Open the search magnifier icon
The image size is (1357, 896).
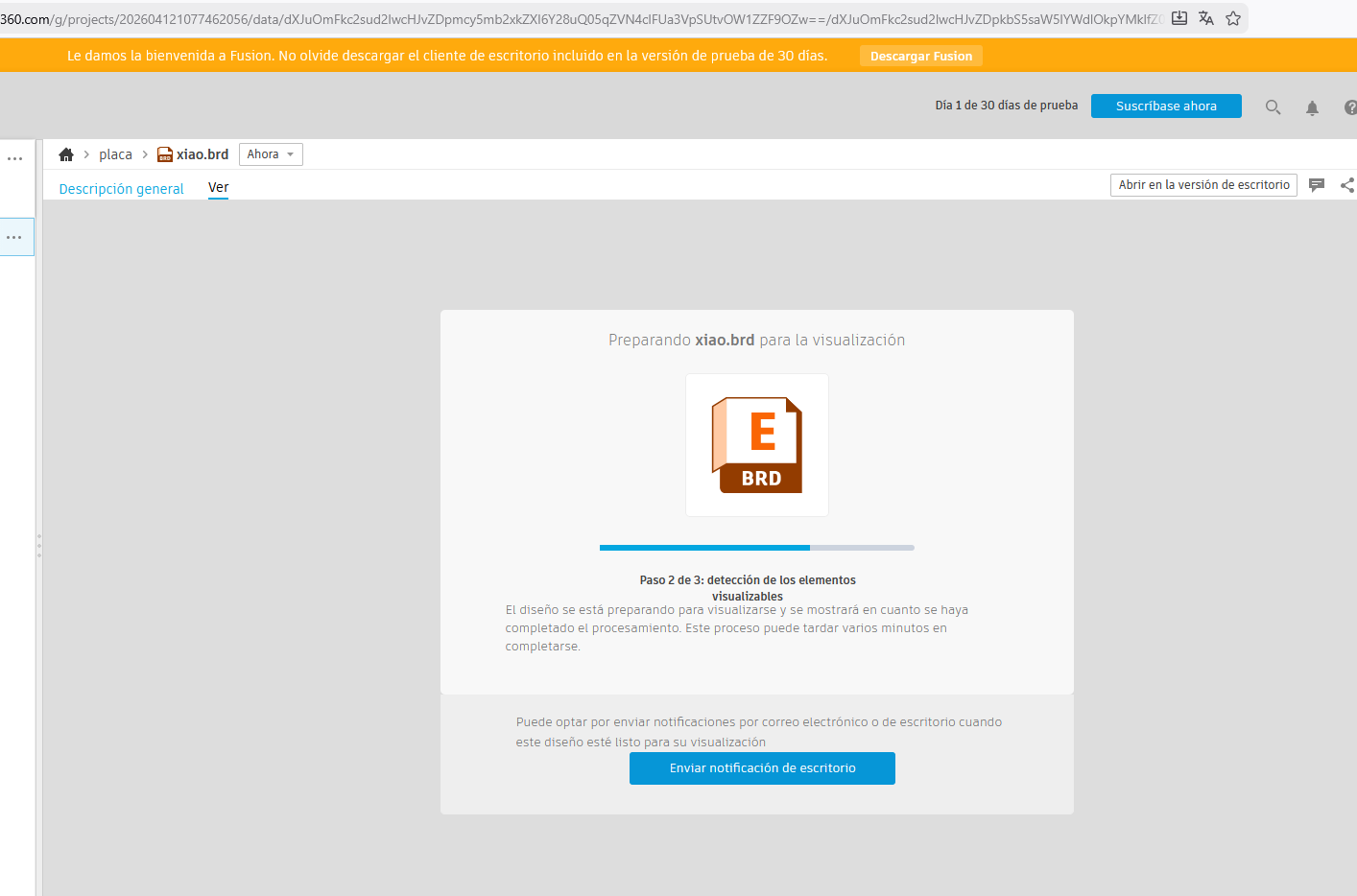point(1274,107)
